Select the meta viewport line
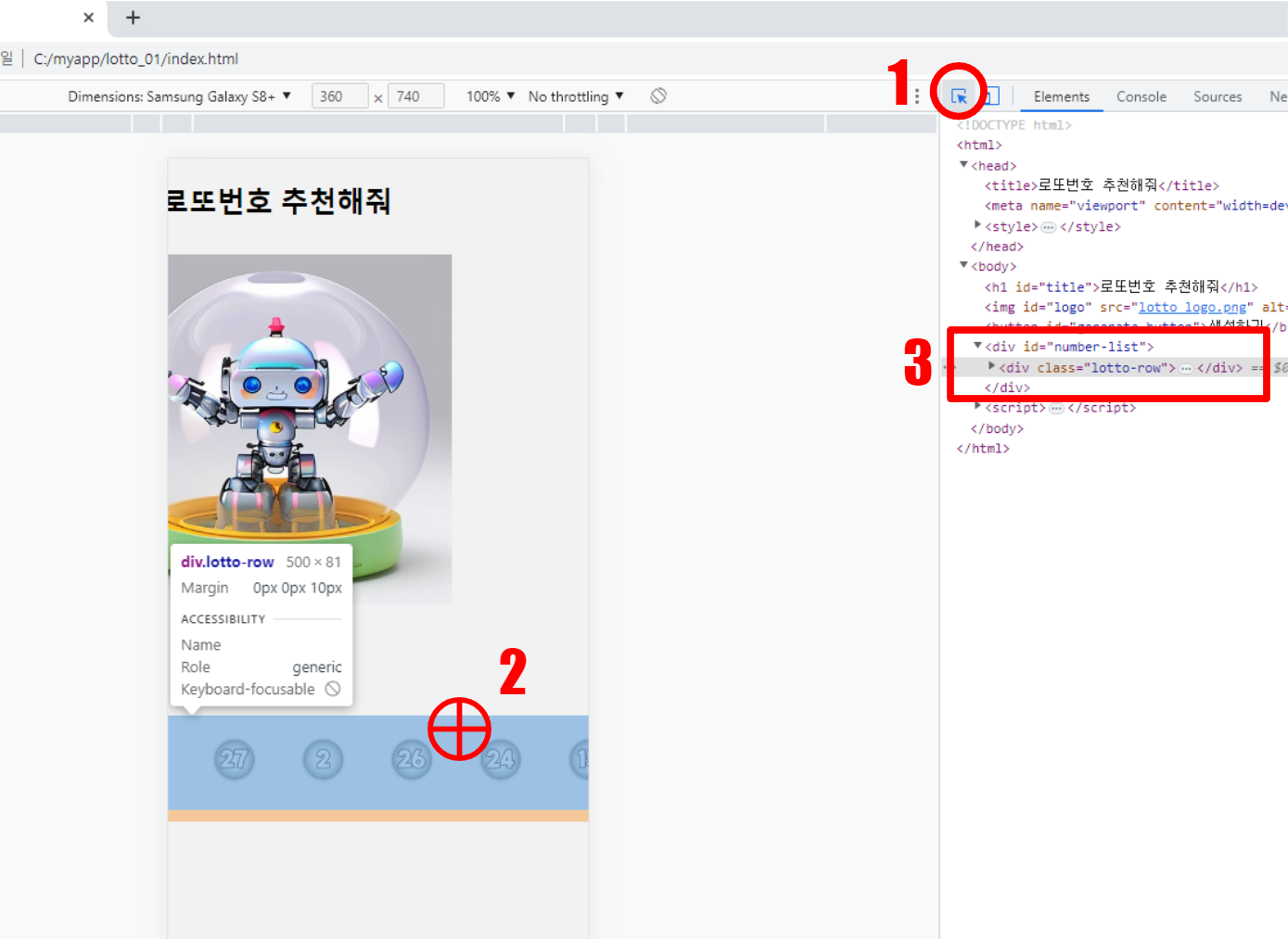Image resolution: width=1288 pixels, height=939 pixels. 1136,206
